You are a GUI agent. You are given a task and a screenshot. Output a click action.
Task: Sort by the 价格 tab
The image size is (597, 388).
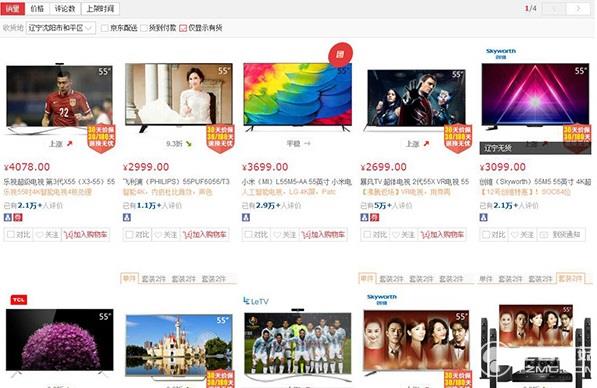click(37, 9)
